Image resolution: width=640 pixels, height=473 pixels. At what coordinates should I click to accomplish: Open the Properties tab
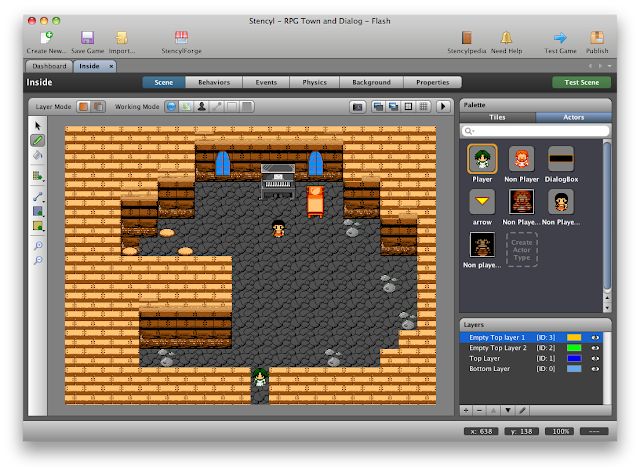tap(432, 82)
